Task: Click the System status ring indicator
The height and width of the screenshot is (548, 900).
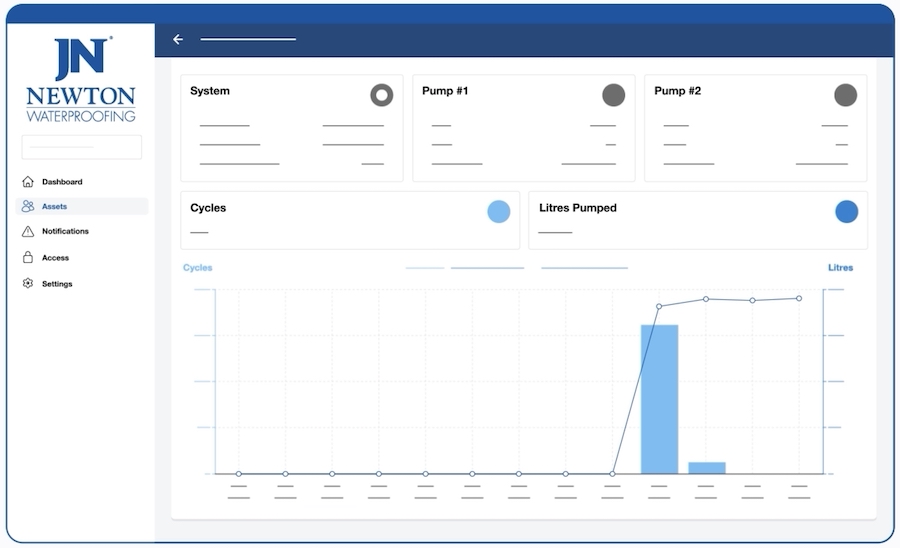Action: pos(381,95)
